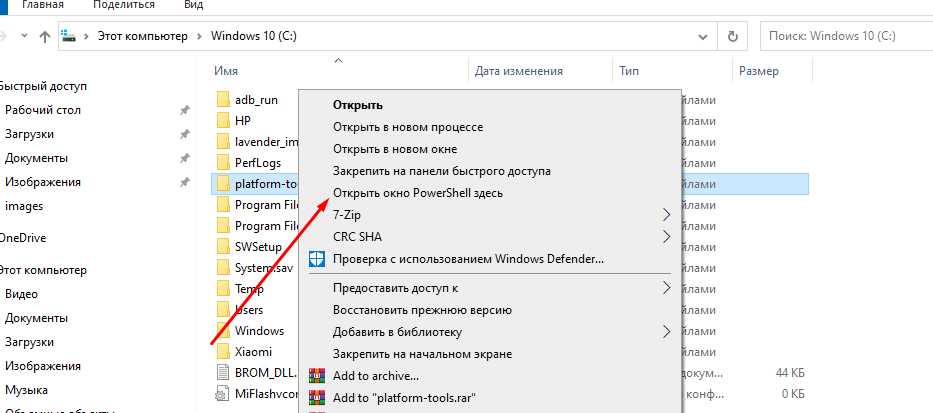The width and height of the screenshot is (933, 413).
Task: Sort by the Дата изменения column header
Action: [x=519, y=71]
